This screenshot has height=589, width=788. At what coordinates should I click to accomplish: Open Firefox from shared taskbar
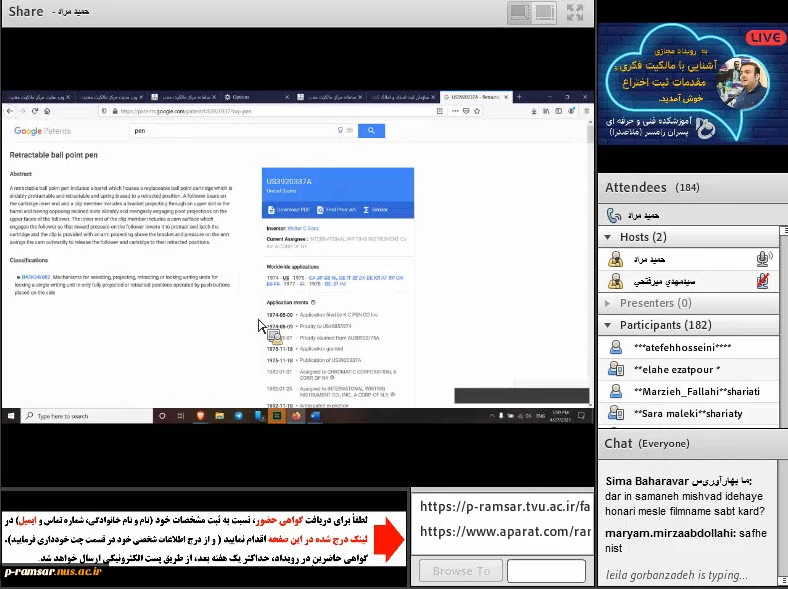click(x=296, y=416)
